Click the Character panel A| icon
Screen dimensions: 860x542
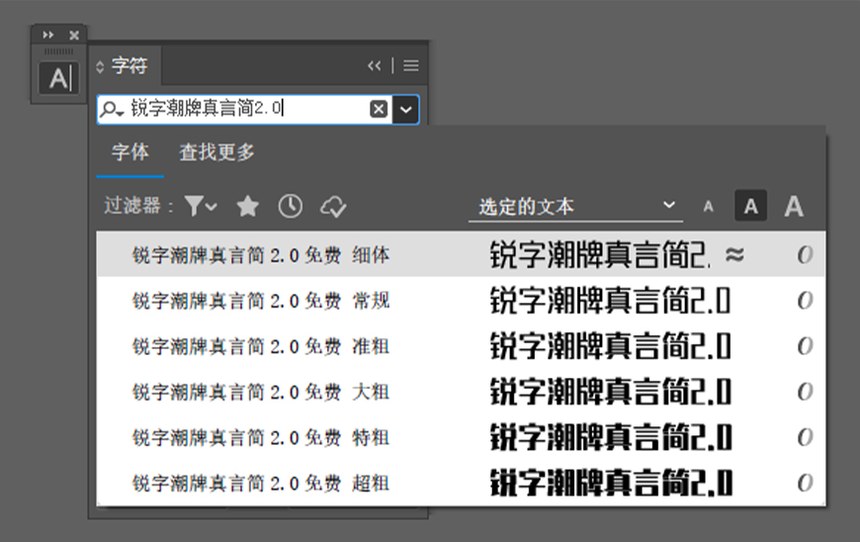[59, 78]
